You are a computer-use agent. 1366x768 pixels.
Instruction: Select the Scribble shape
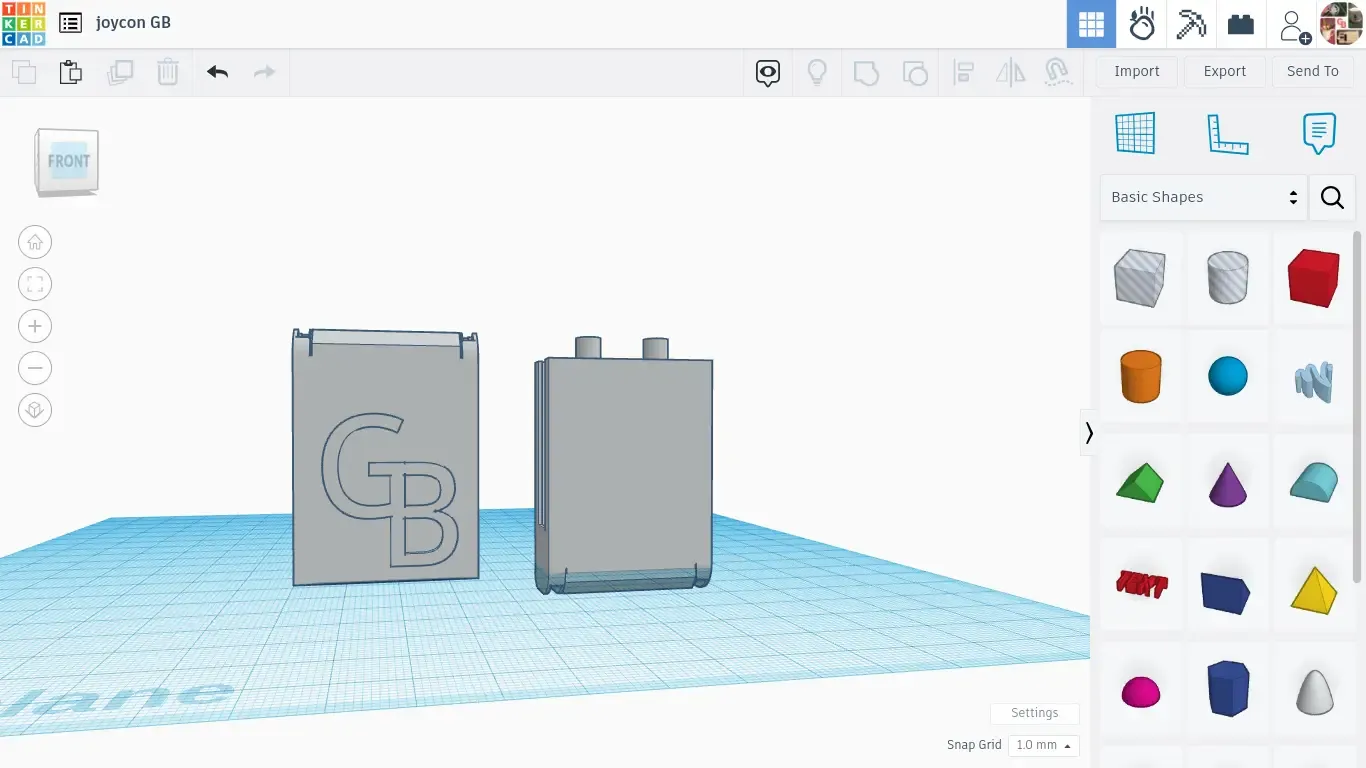tap(1313, 380)
